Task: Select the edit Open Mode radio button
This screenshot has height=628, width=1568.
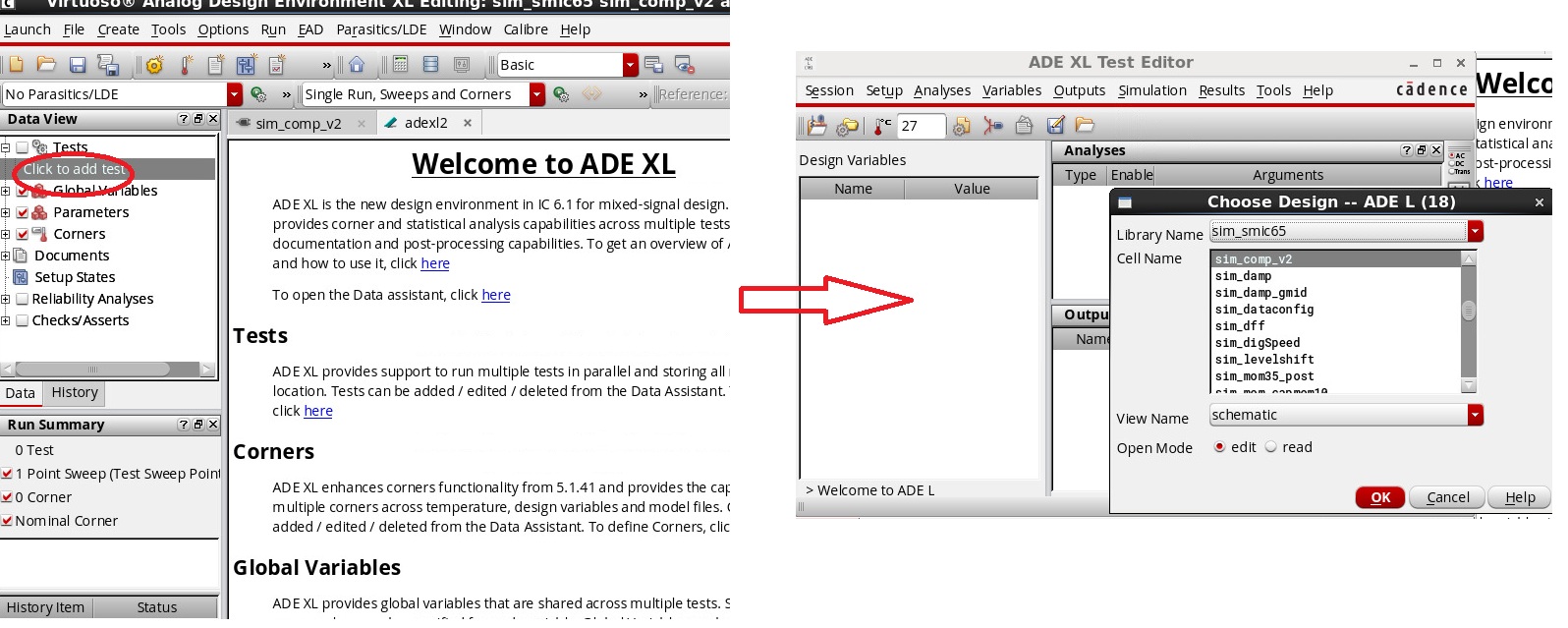Action: point(1219,447)
